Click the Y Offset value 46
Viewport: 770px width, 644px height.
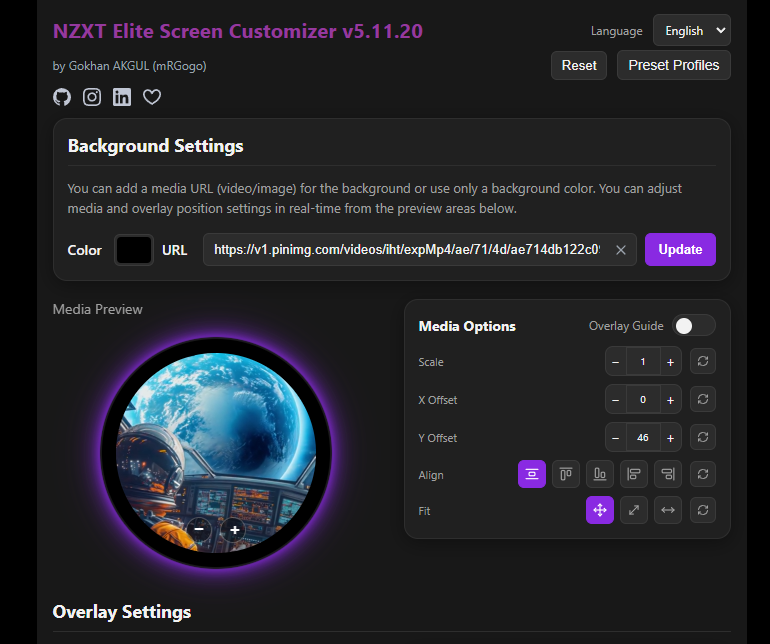[x=643, y=438]
